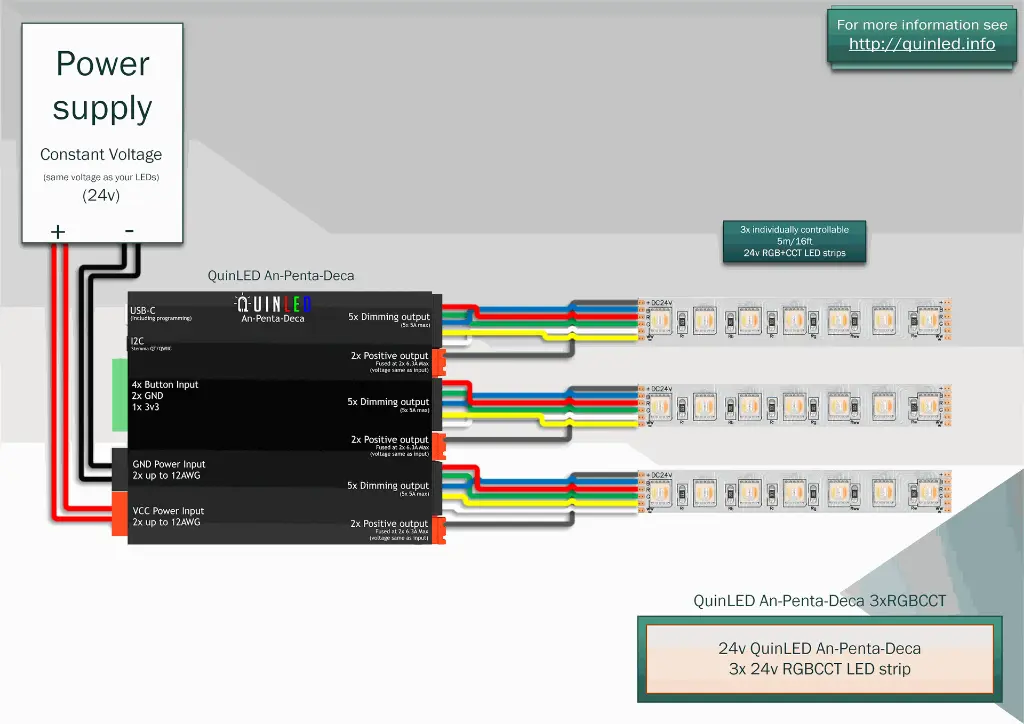Click the 'GND Power Input' label

click(x=168, y=464)
